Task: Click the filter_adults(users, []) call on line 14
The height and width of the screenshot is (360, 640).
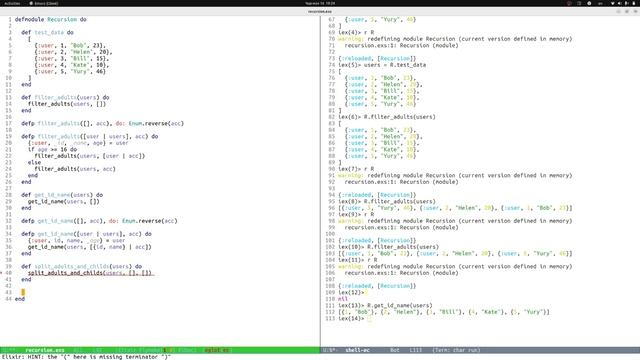Action: (x=67, y=104)
